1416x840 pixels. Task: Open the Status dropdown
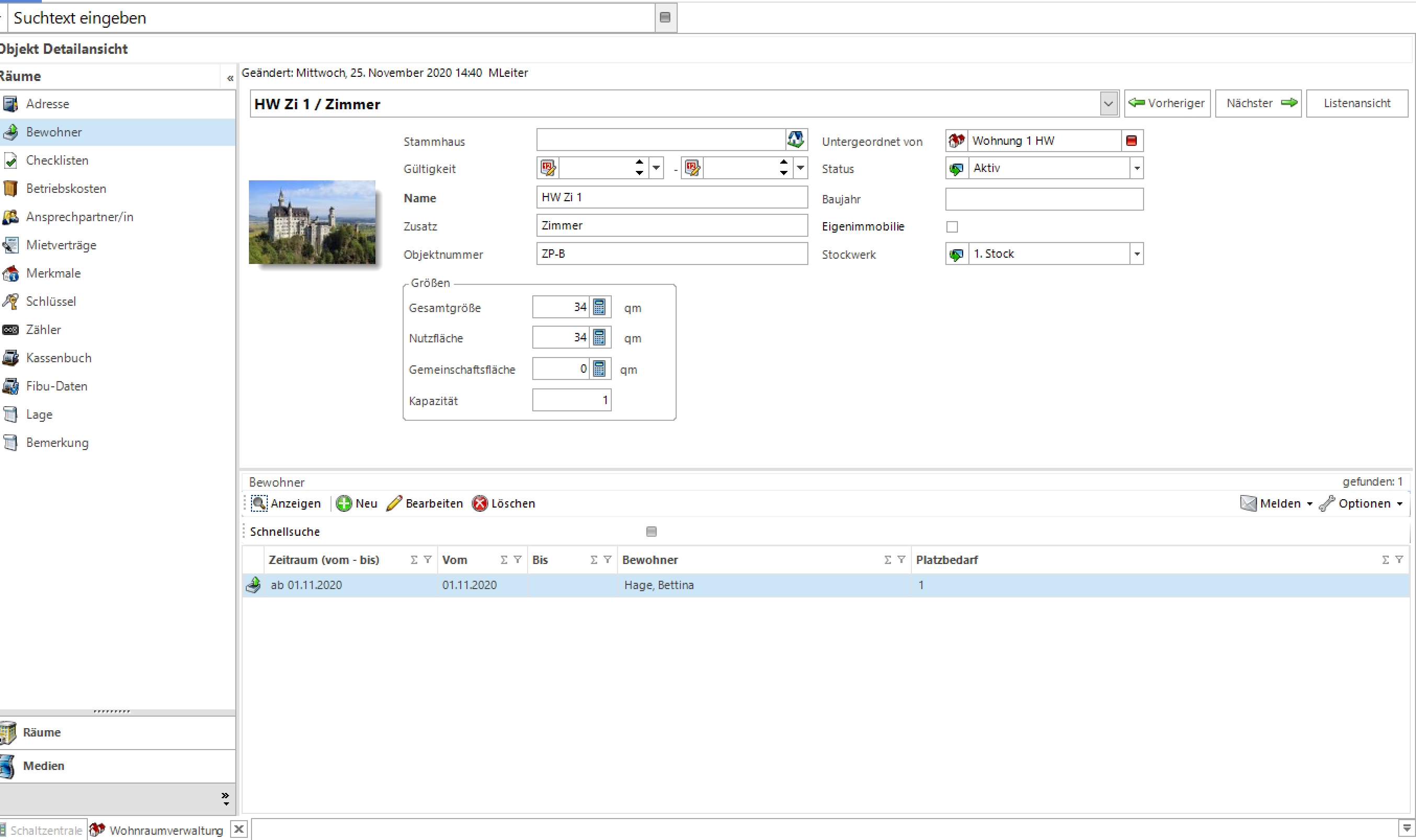pos(1136,168)
